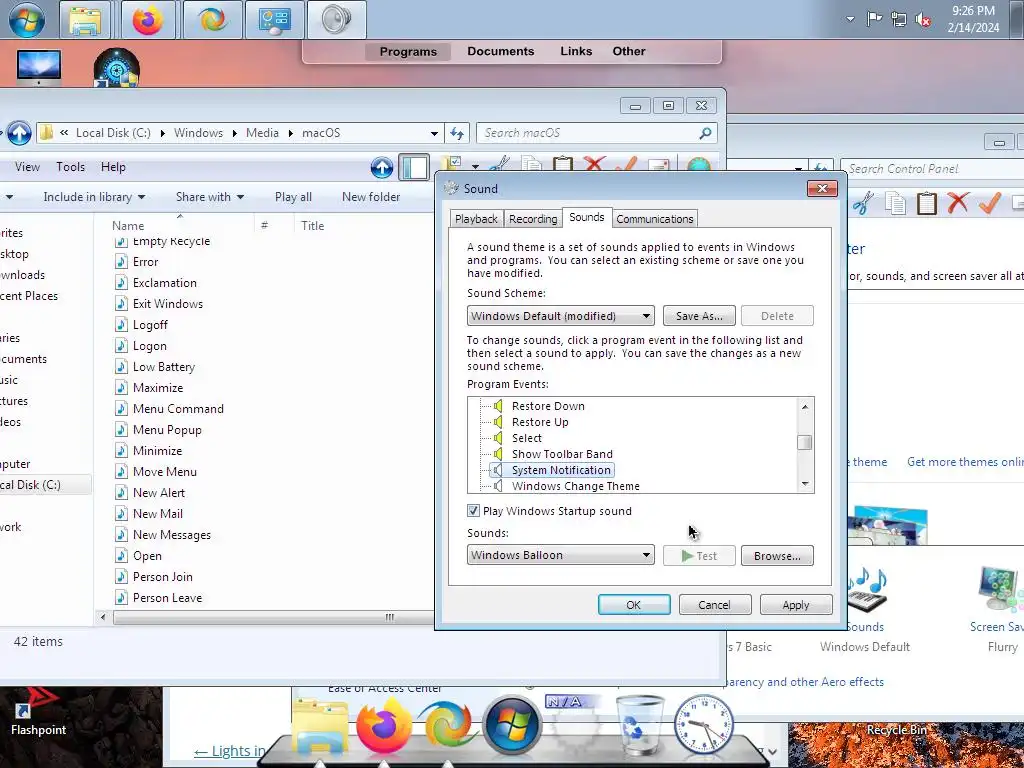Viewport: 1024px width, 768px height.
Task: Expand the Share with dropdown
Action: click(210, 197)
